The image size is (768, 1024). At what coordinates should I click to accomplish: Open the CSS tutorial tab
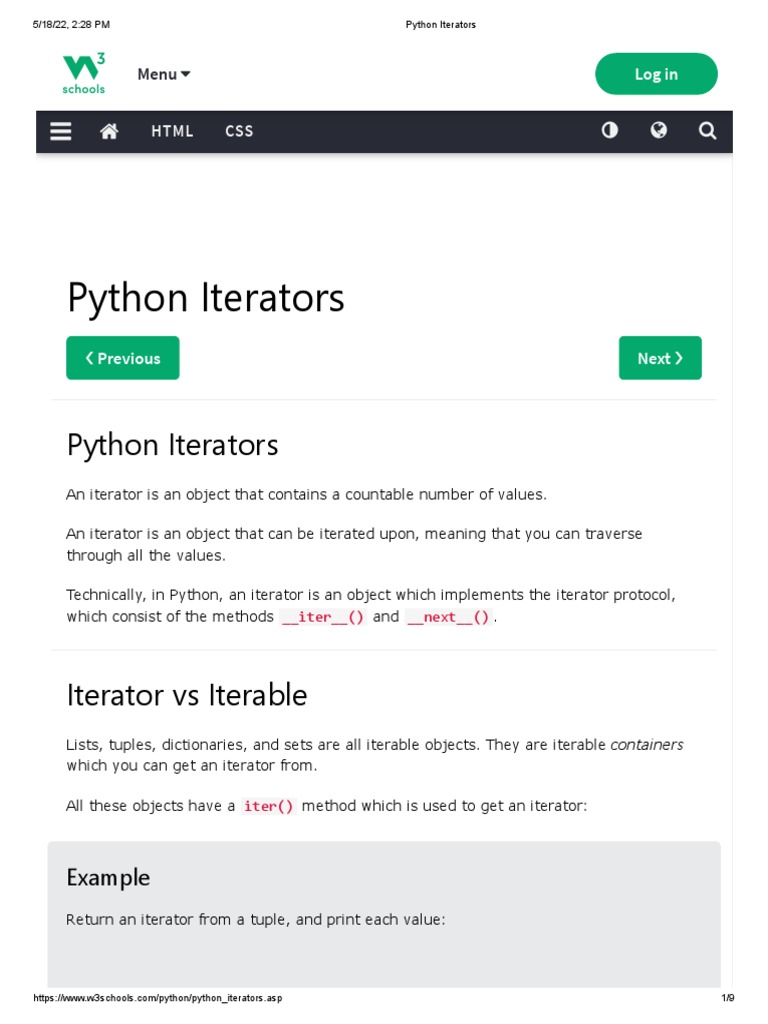(239, 131)
